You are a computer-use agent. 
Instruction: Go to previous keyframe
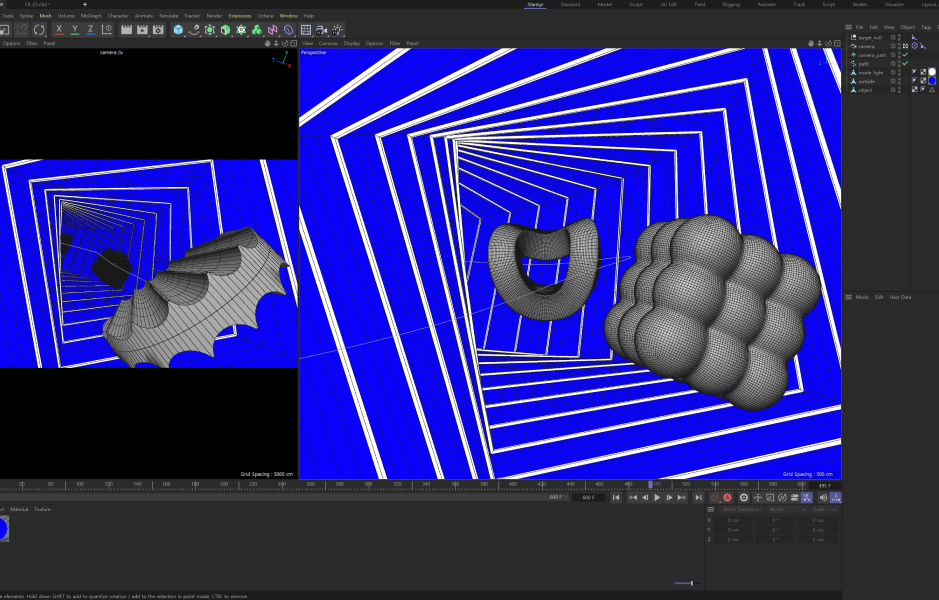click(632, 498)
